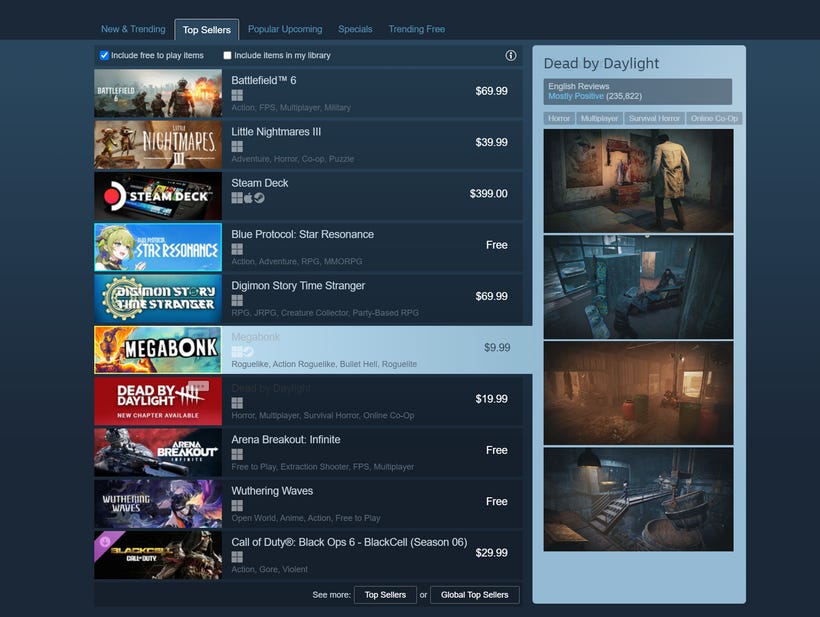The height and width of the screenshot is (617, 820).
Task: Click Blue Protocol: Star Resonance title
Action: pyautogui.click(x=302, y=234)
